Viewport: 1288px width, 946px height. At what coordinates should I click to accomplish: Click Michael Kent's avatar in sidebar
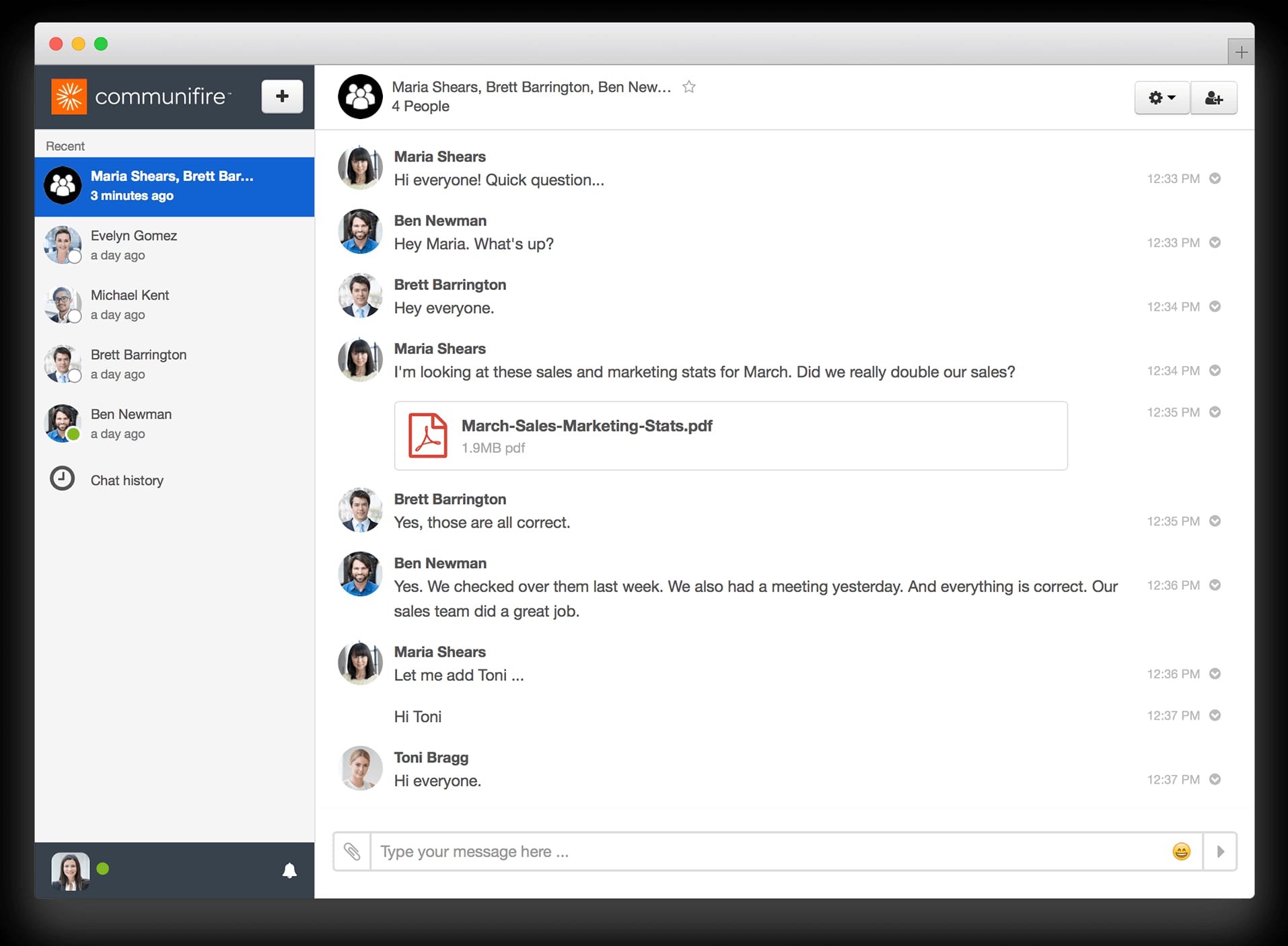point(63,304)
